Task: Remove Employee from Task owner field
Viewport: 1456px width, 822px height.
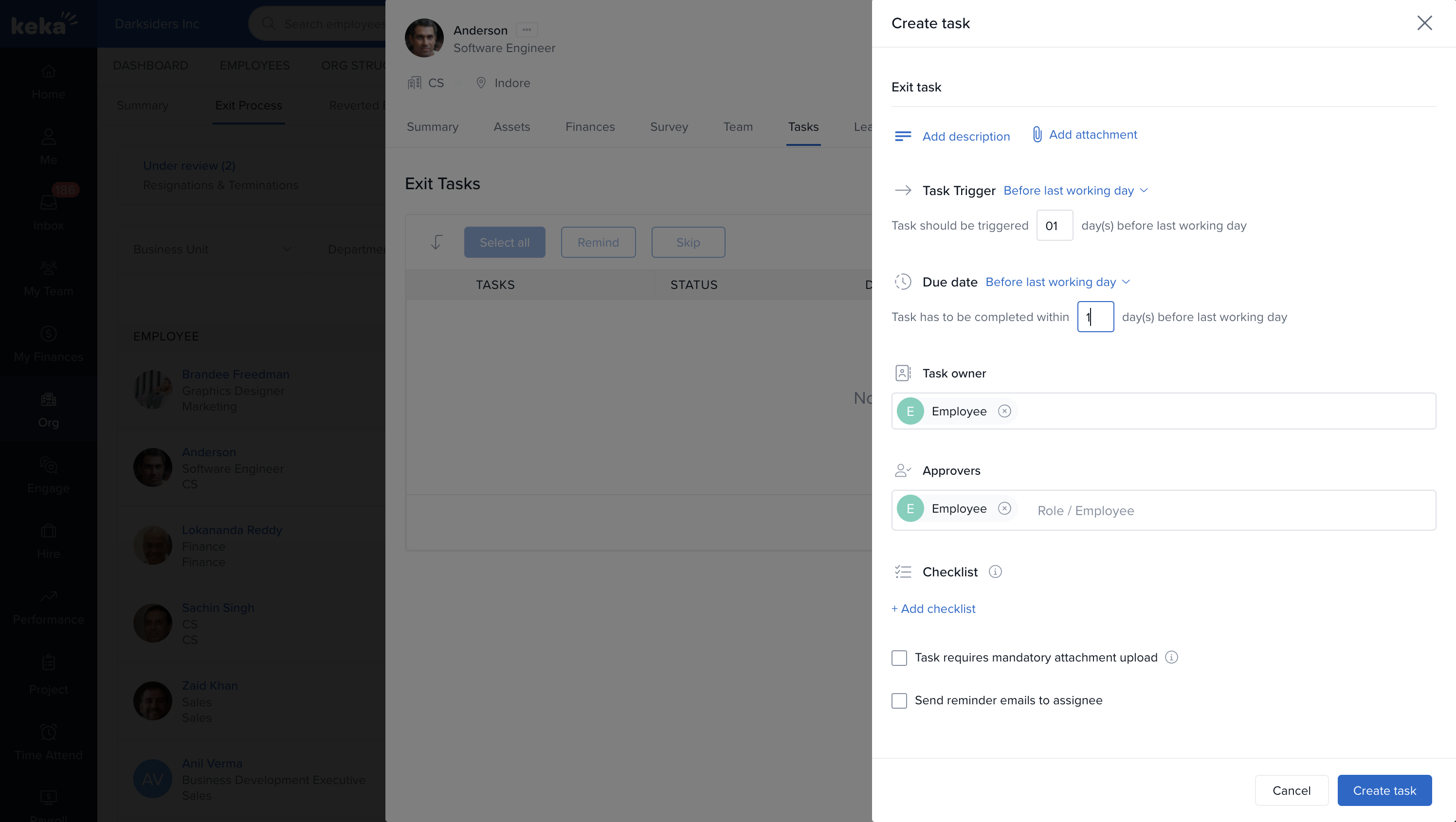Action: 1004,411
